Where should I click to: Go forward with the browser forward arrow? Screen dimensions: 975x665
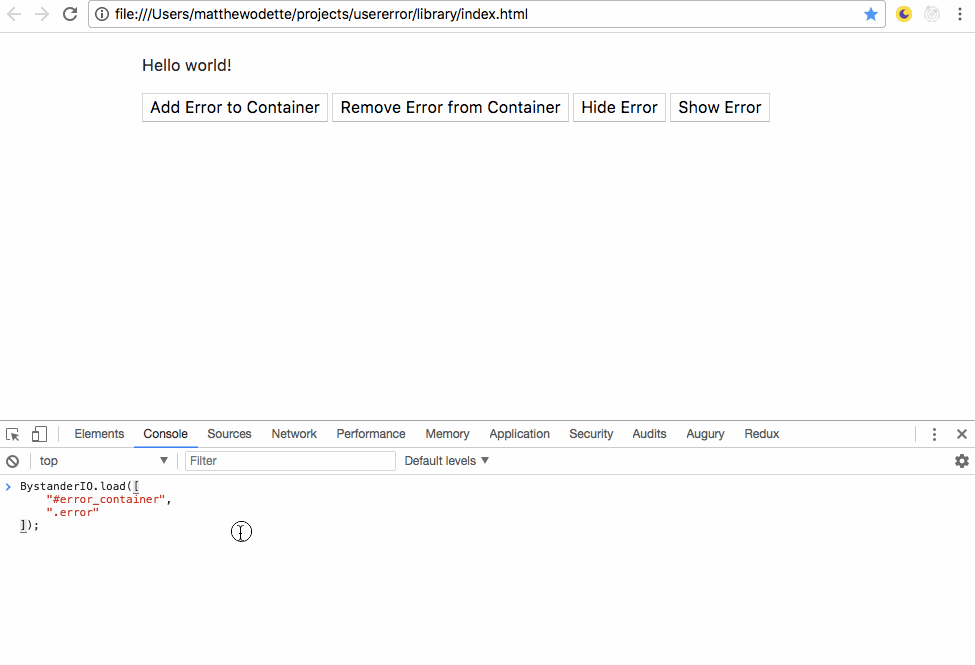tap(42, 14)
